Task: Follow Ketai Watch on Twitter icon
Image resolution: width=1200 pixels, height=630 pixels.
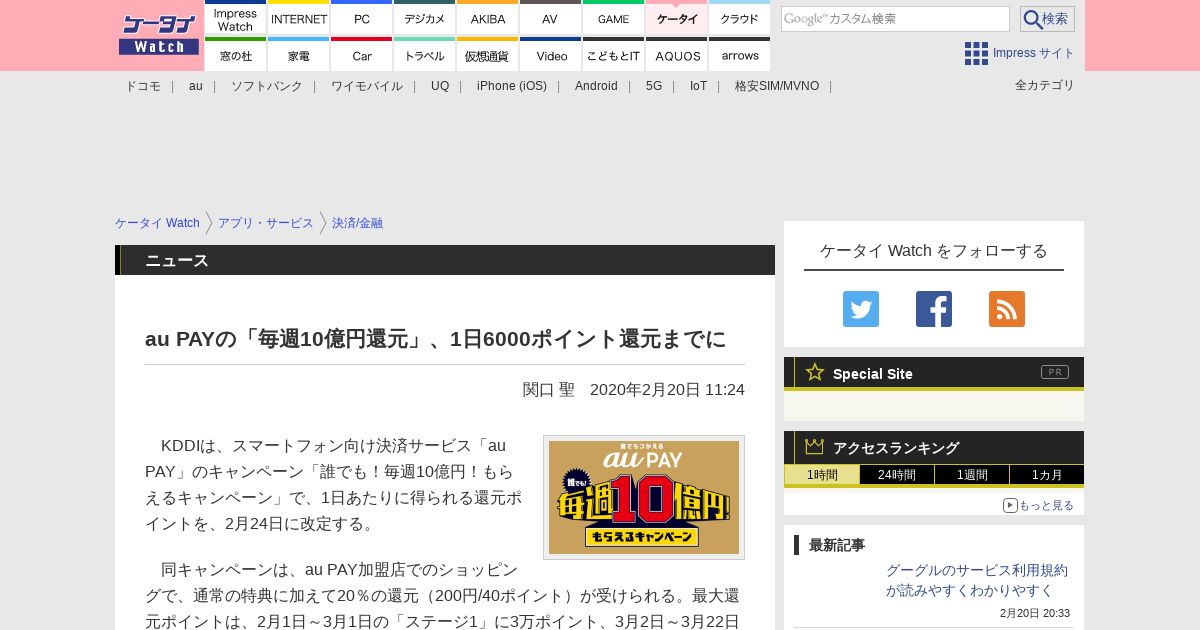Action: coord(861,309)
